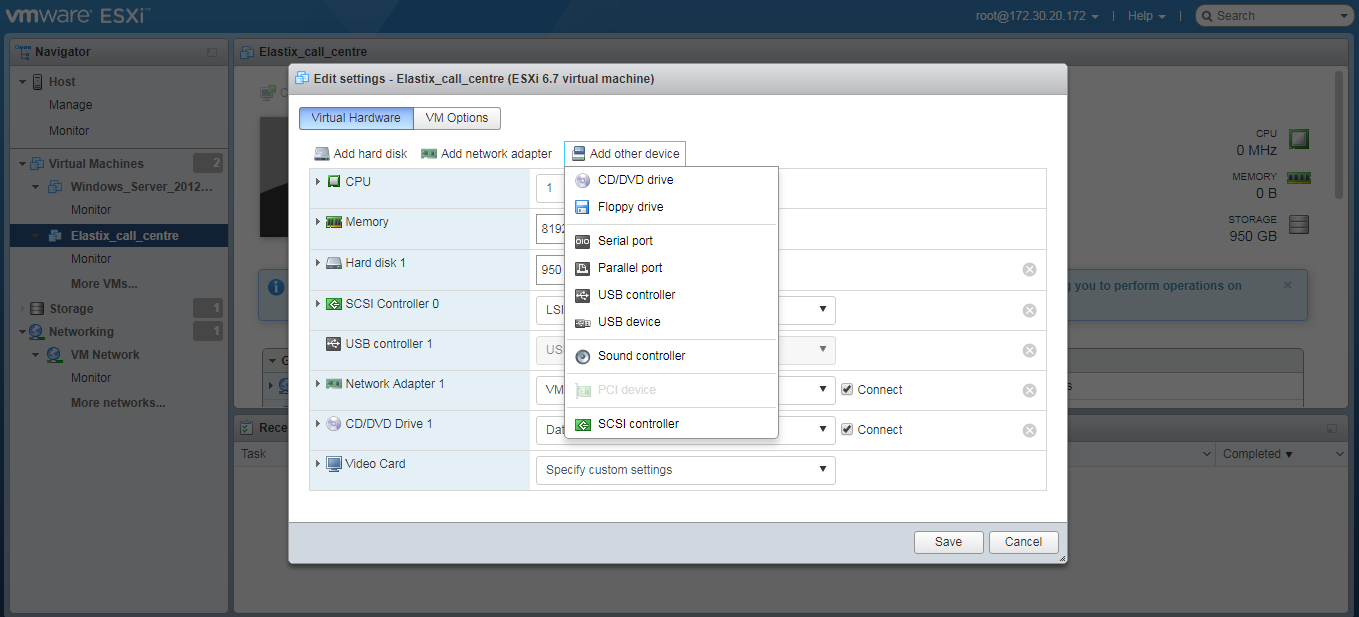
Task: Select Serial port in the device menu
Action: tap(671, 241)
